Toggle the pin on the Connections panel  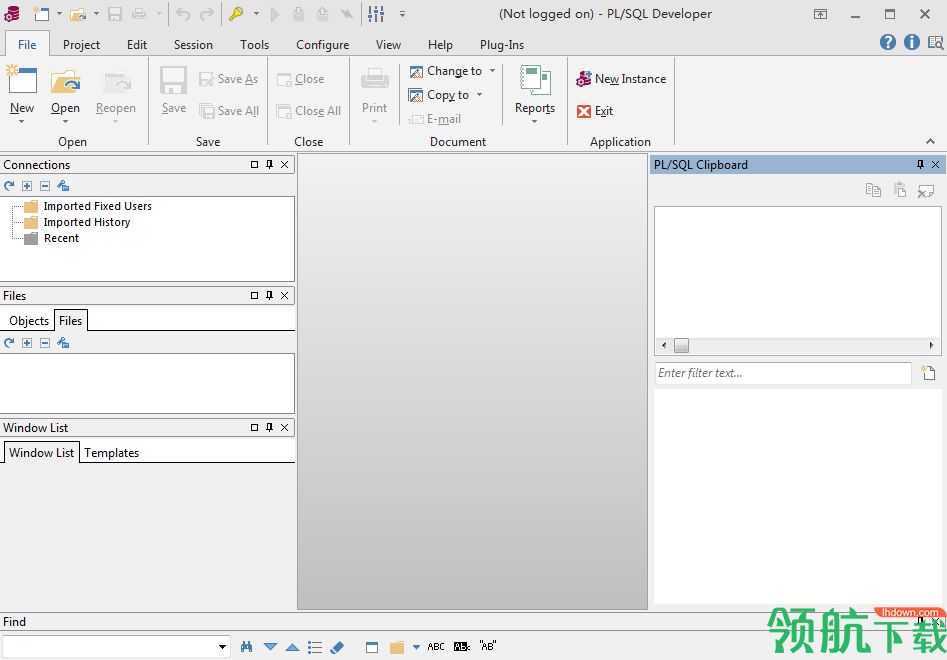(269, 164)
